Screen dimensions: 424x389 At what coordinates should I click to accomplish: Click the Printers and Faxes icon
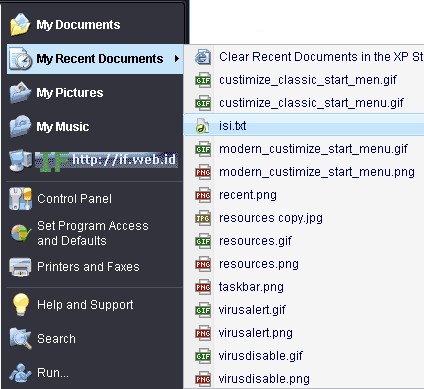click(20, 267)
